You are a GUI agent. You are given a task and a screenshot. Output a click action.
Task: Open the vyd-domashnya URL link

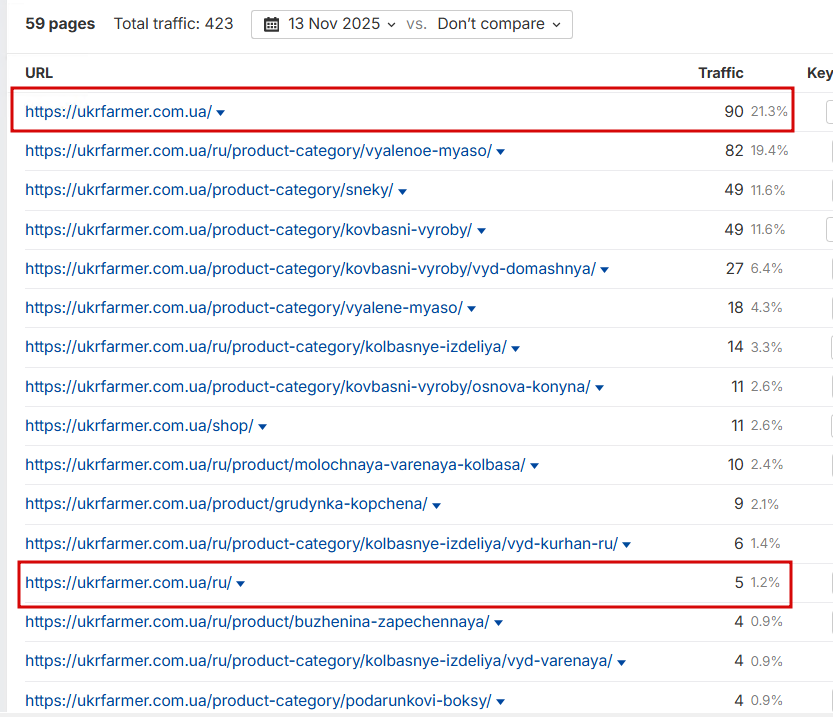pyautogui.click(x=311, y=269)
